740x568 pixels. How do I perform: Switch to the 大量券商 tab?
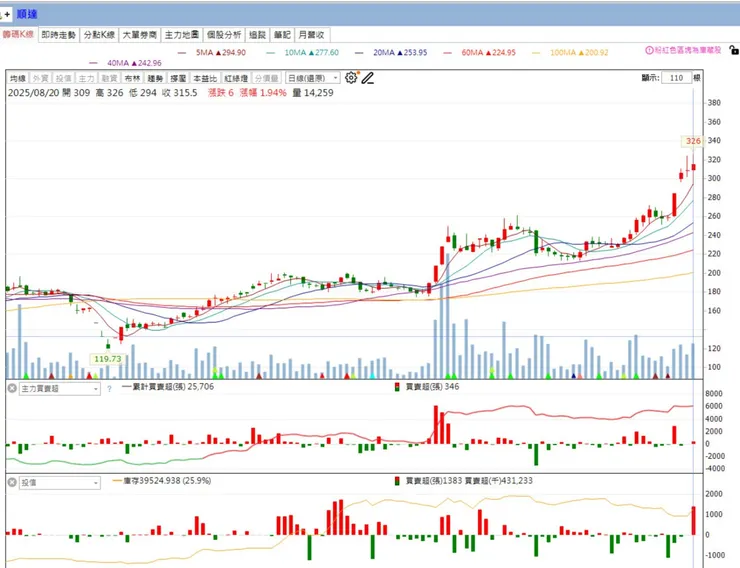(x=140, y=35)
